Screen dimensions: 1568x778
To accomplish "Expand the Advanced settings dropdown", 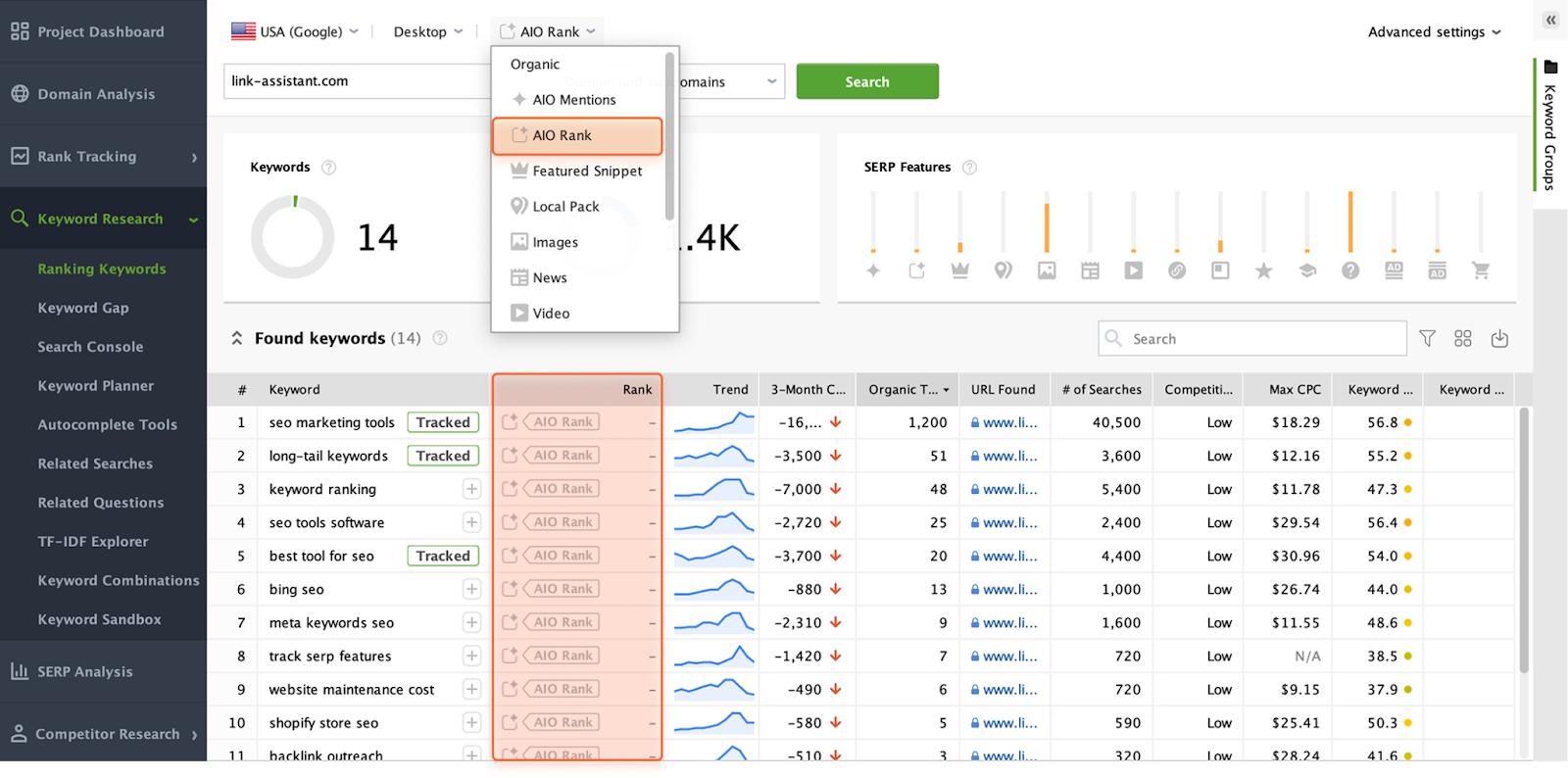I will pos(1434,31).
